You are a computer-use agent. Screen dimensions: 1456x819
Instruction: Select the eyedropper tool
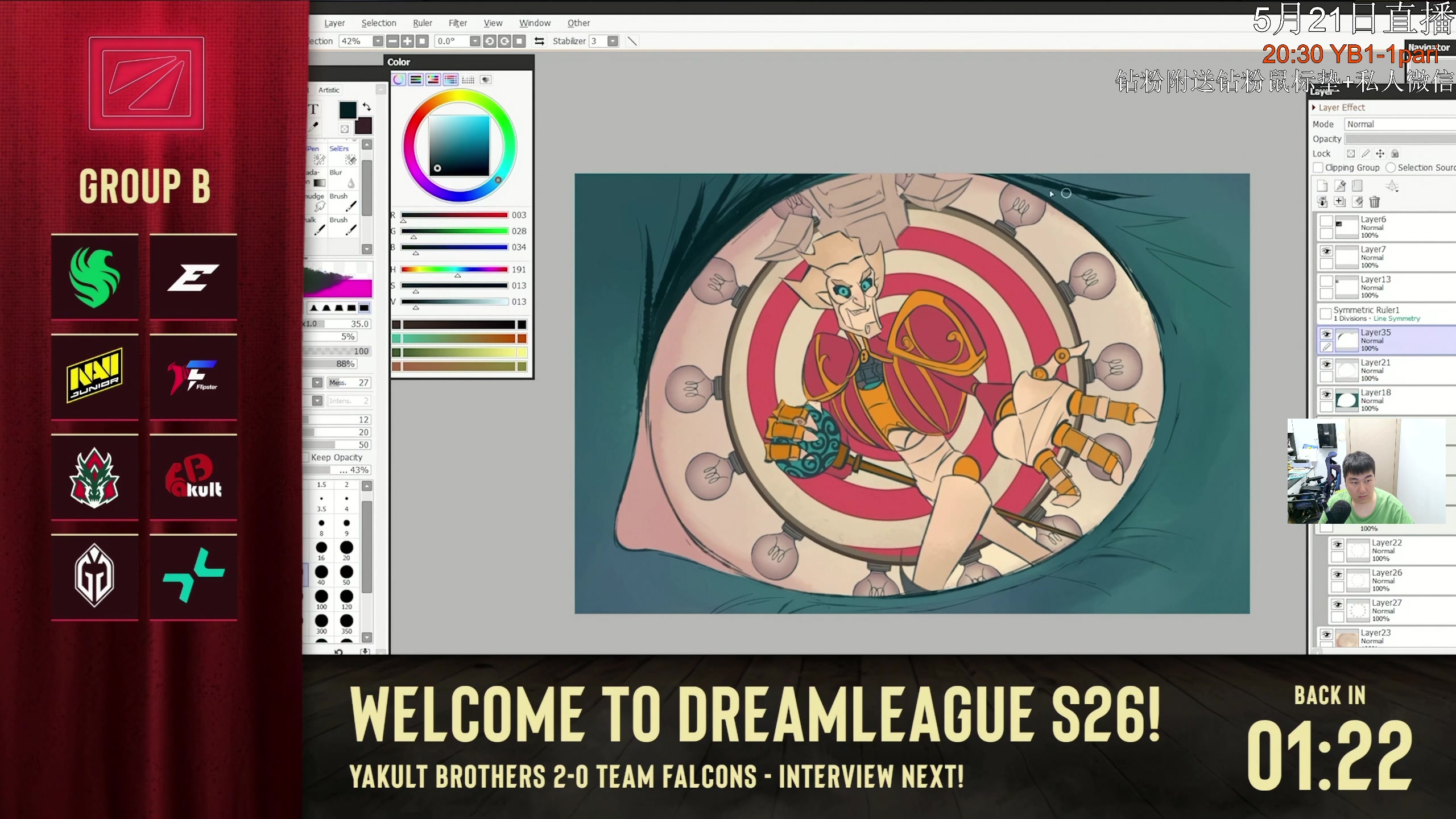coord(313,127)
